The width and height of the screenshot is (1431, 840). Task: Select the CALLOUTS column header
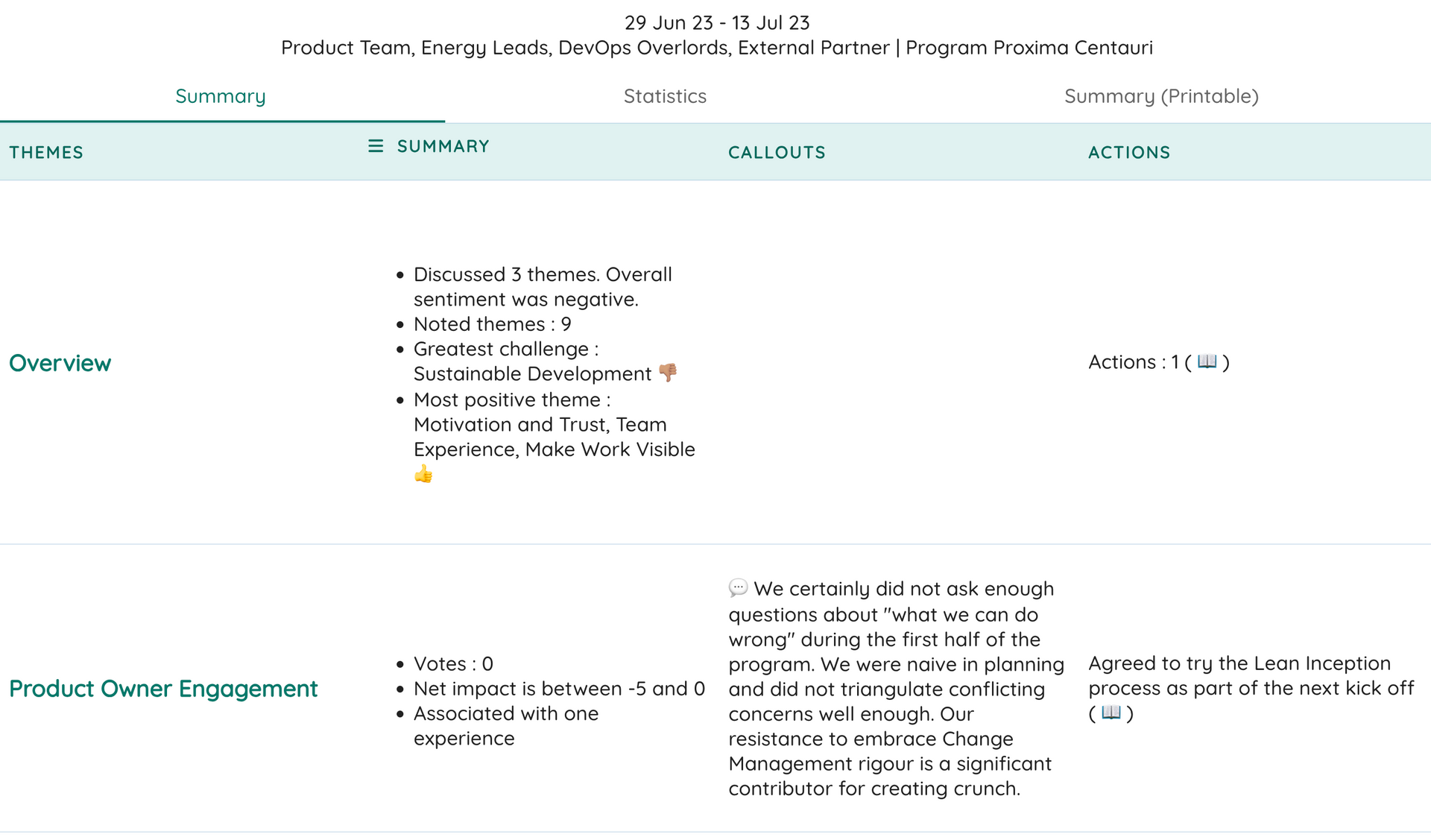pyautogui.click(x=777, y=152)
